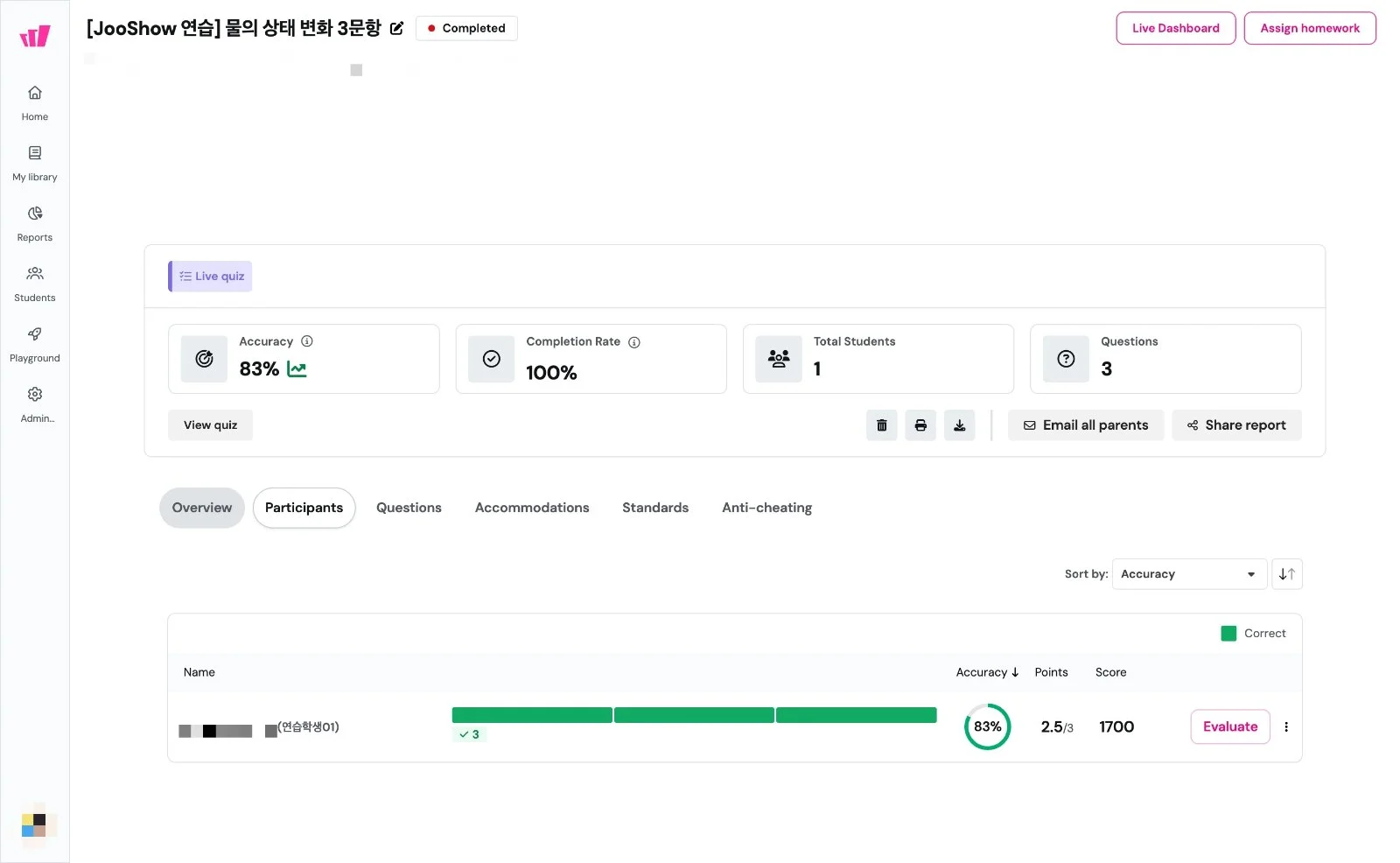
Task: Switch to the Overview tab
Action: point(202,508)
